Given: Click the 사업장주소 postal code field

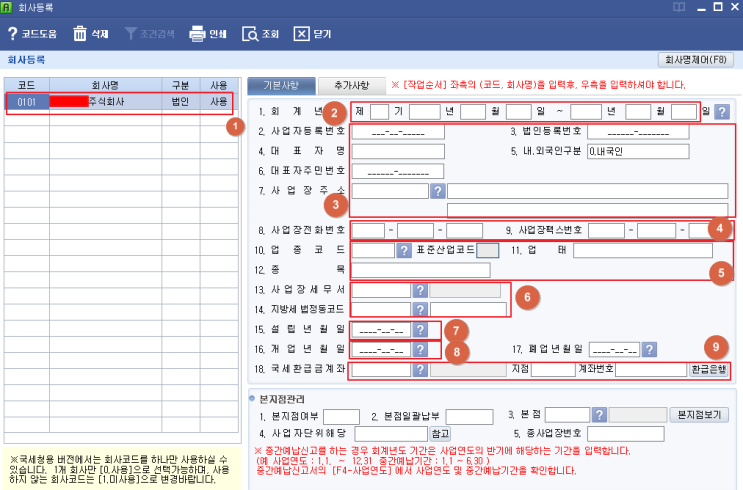Looking at the screenshot, I should pyautogui.click(x=390, y=191).
